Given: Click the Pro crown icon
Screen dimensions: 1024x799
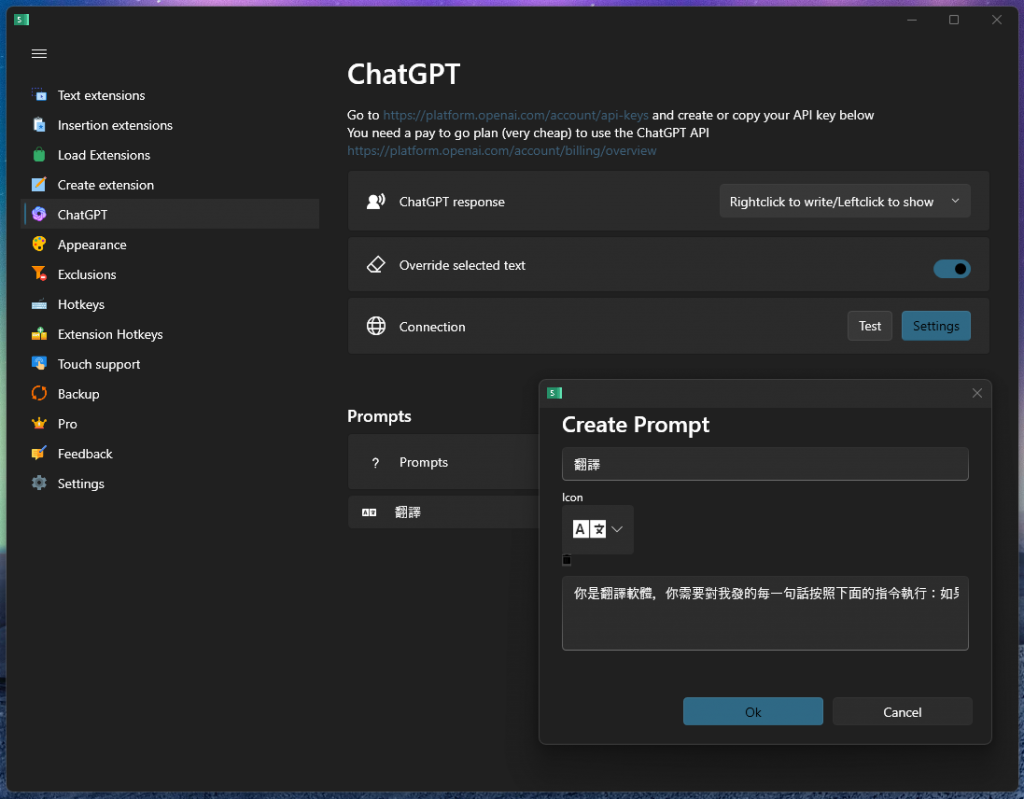Looking at the screenshot, I should [39, 423].
